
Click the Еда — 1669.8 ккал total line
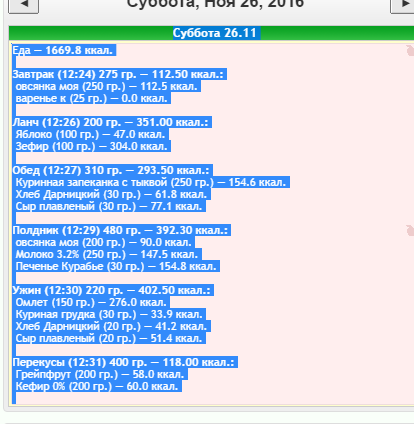tap(63, 50)
